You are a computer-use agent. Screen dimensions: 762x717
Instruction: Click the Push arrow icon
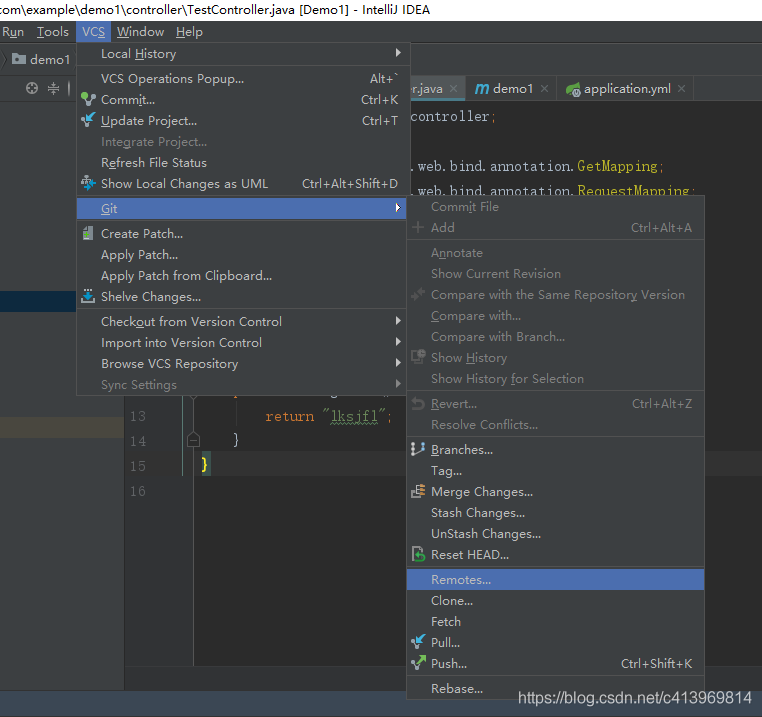pyautogui.click(x=418, y=663)
